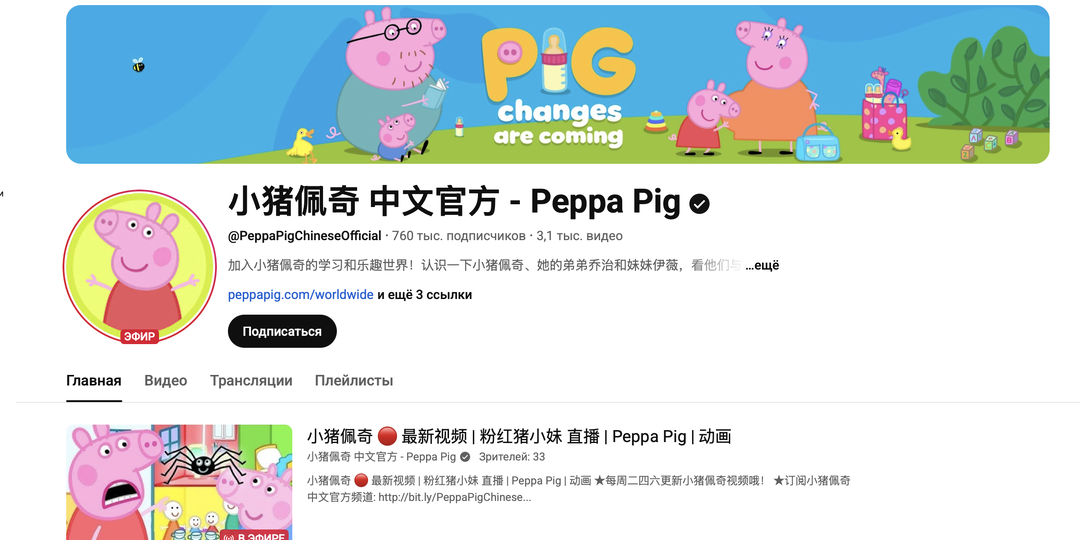Image resolution: width=1080 pixels, height=540 pixels.
Task: Click channel name under the video title
Action: [382, 457]
